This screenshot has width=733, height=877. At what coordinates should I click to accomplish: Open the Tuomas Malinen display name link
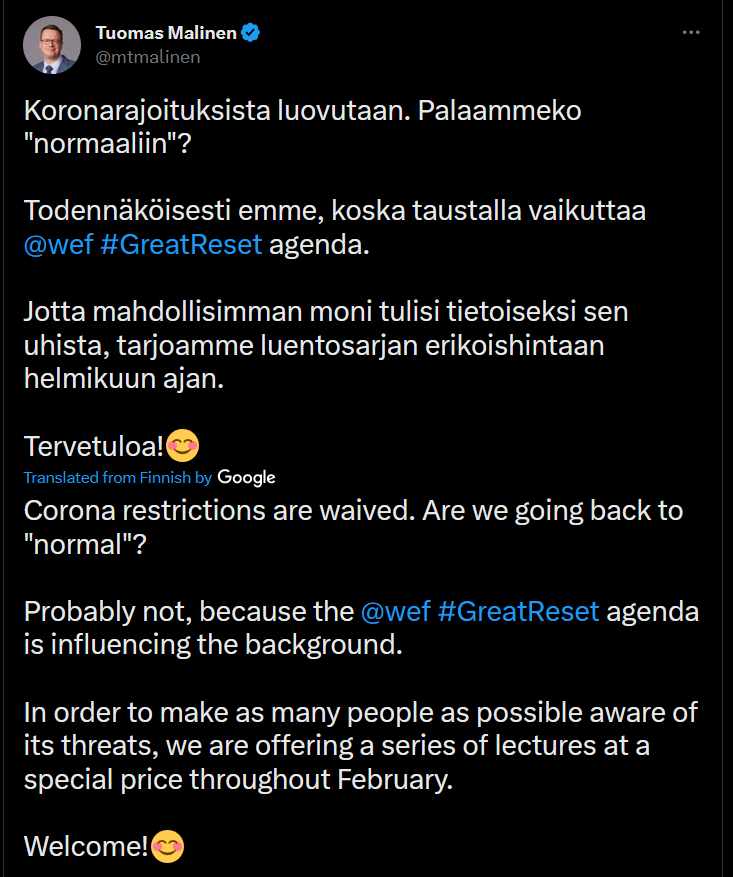[166, 32]
